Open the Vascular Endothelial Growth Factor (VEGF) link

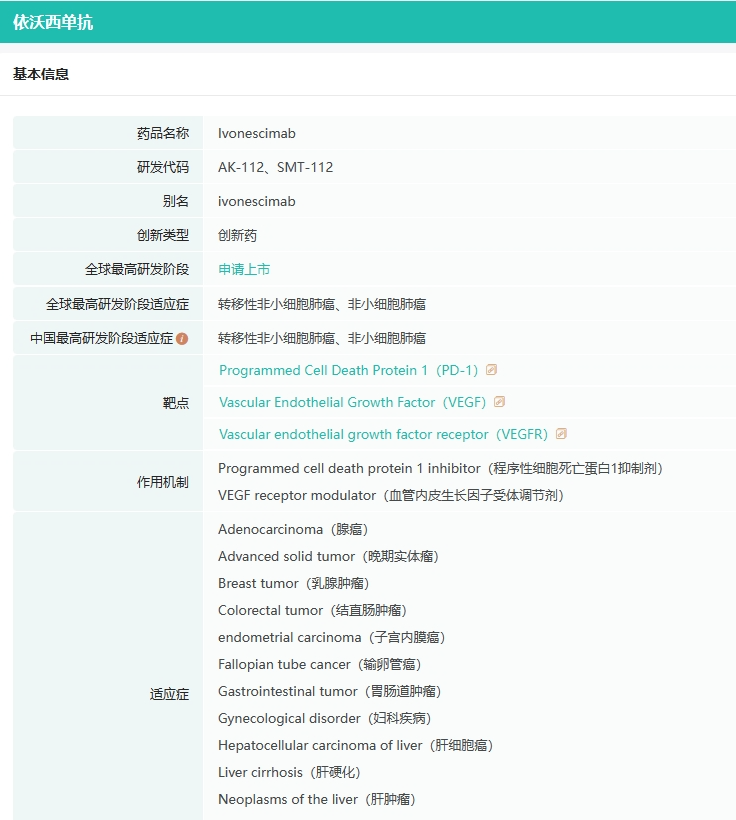[353, 402]
